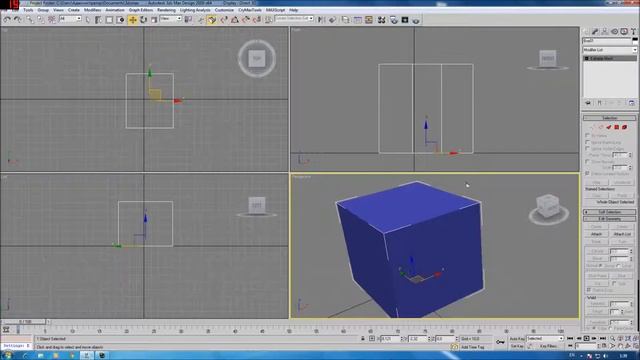Switch to the Motion command panel tab
The height and width of the screenshot is (360, 640).
tap(614, 31)
